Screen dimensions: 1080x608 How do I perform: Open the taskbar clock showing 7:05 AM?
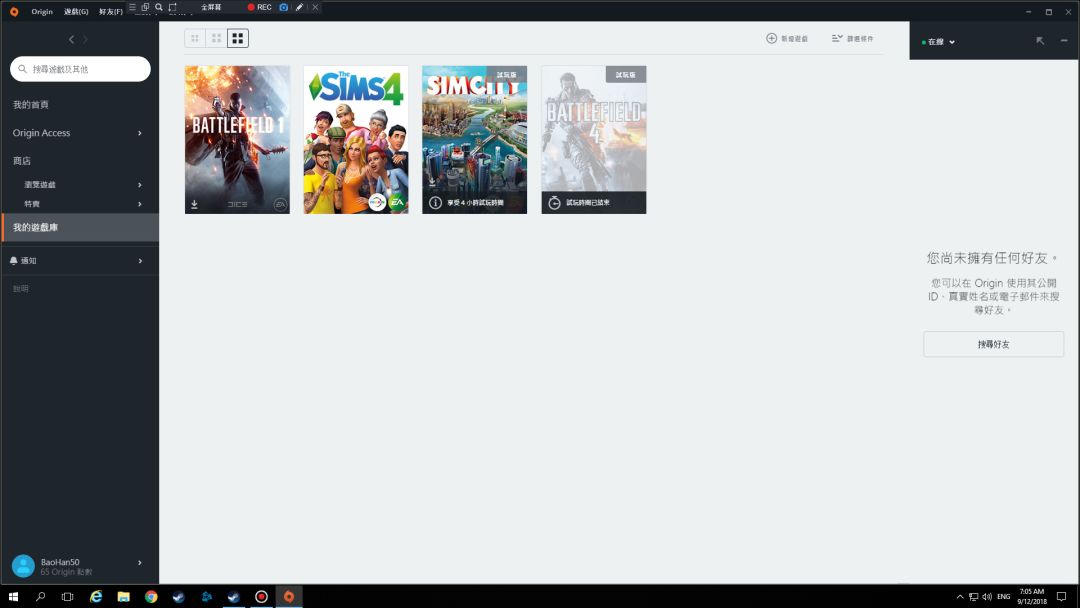coord(1032,596)
